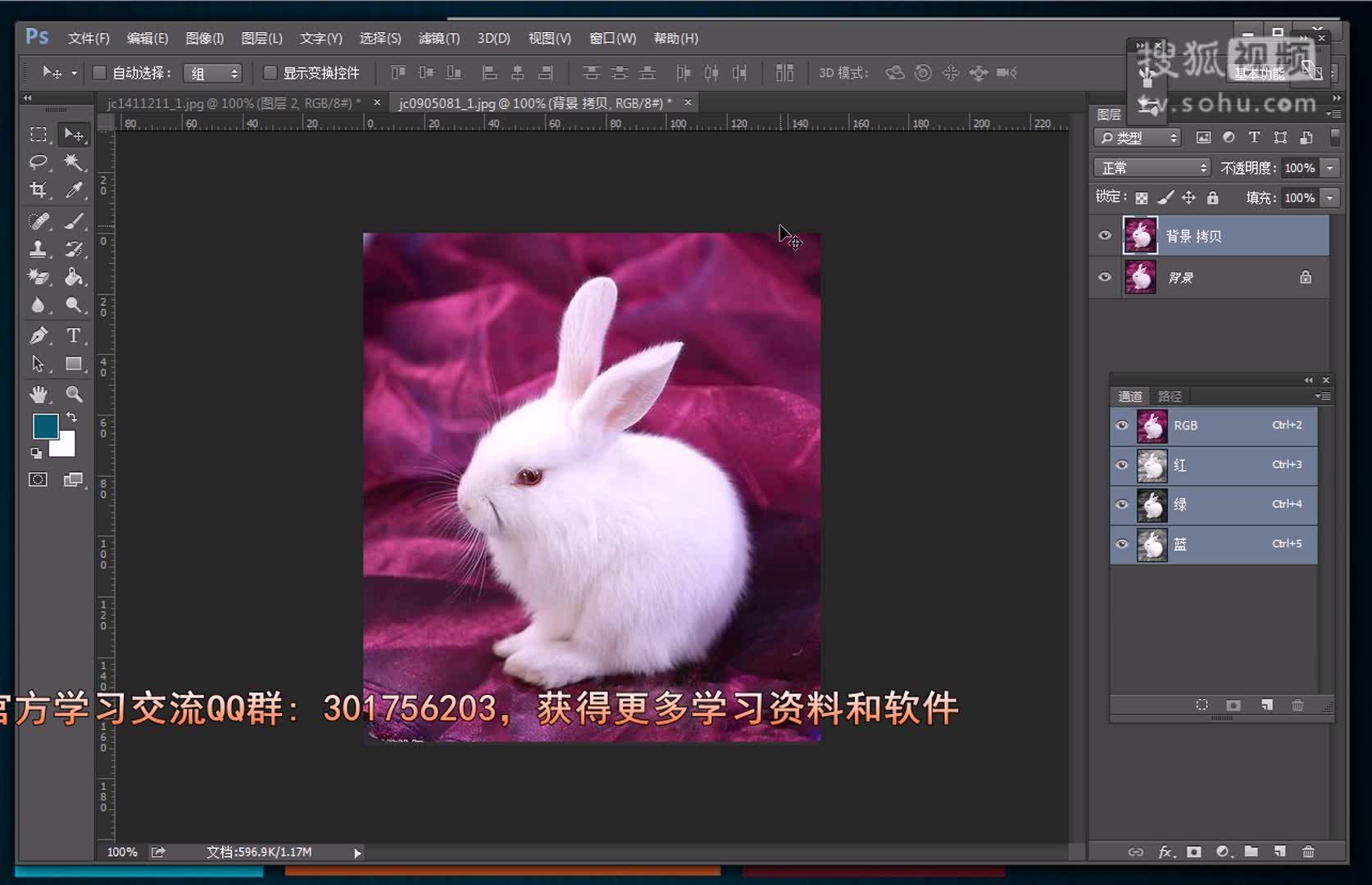Select the Lasso tool
Image resolution: width=1372 pixels, height=885 pixels.
click(38, 163)
